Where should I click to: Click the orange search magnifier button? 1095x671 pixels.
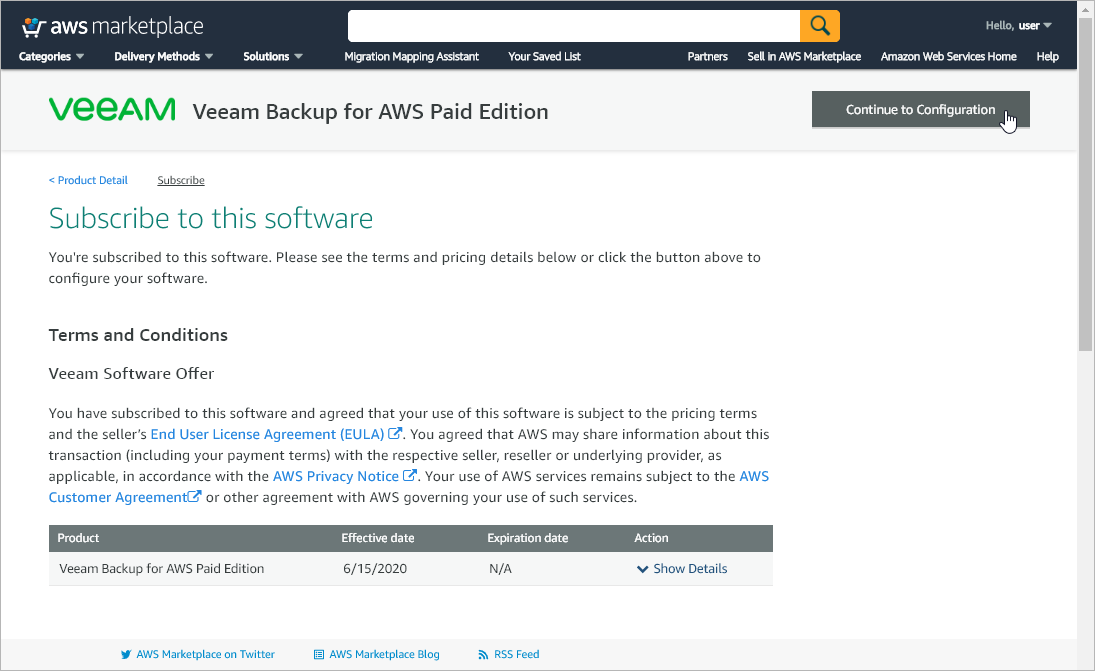(820, 26)
